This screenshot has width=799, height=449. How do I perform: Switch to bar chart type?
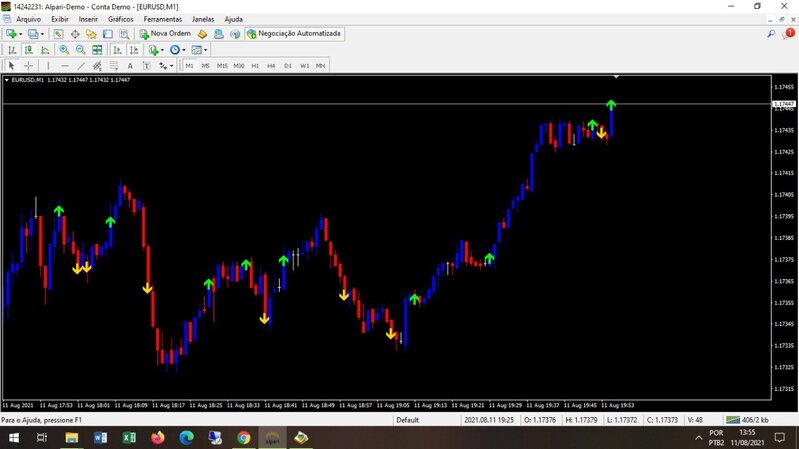click(12, 50)
